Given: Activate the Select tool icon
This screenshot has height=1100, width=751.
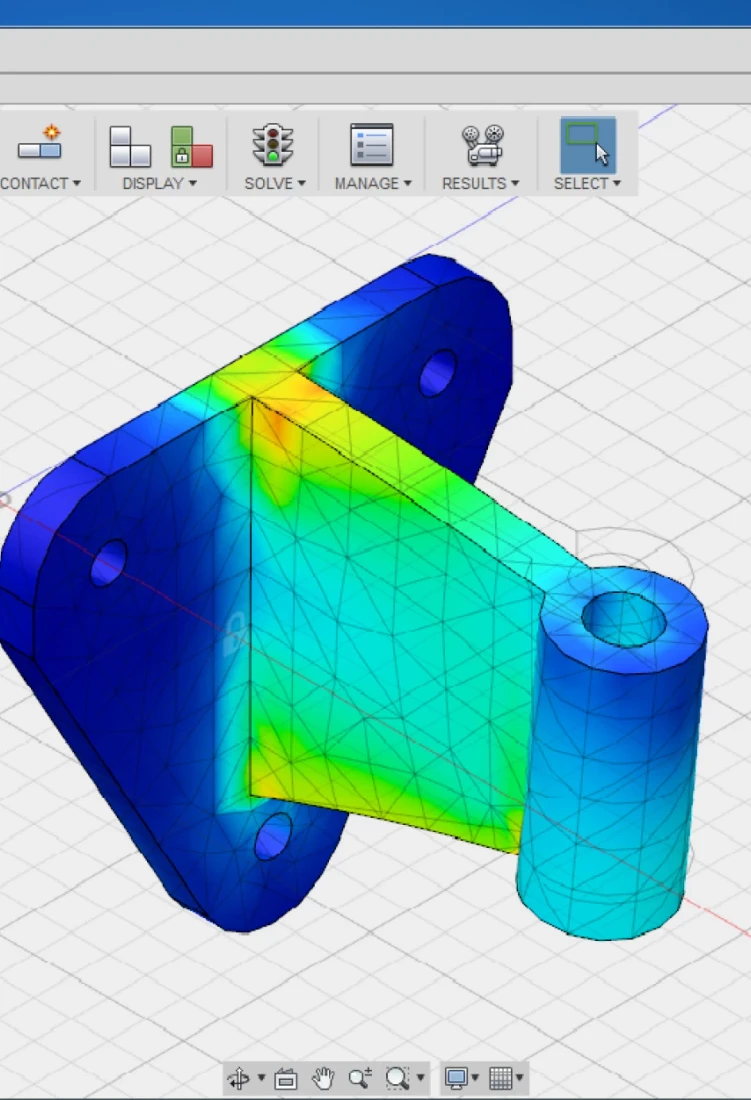Looking at the screenshot, I should (586, 145).
